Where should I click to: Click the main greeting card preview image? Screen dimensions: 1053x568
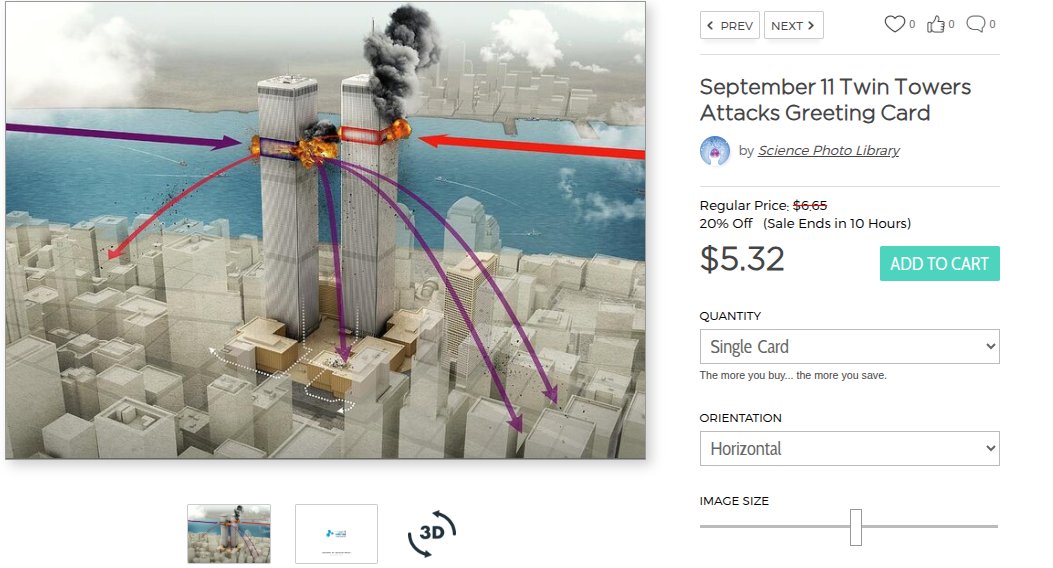(326, 230)
